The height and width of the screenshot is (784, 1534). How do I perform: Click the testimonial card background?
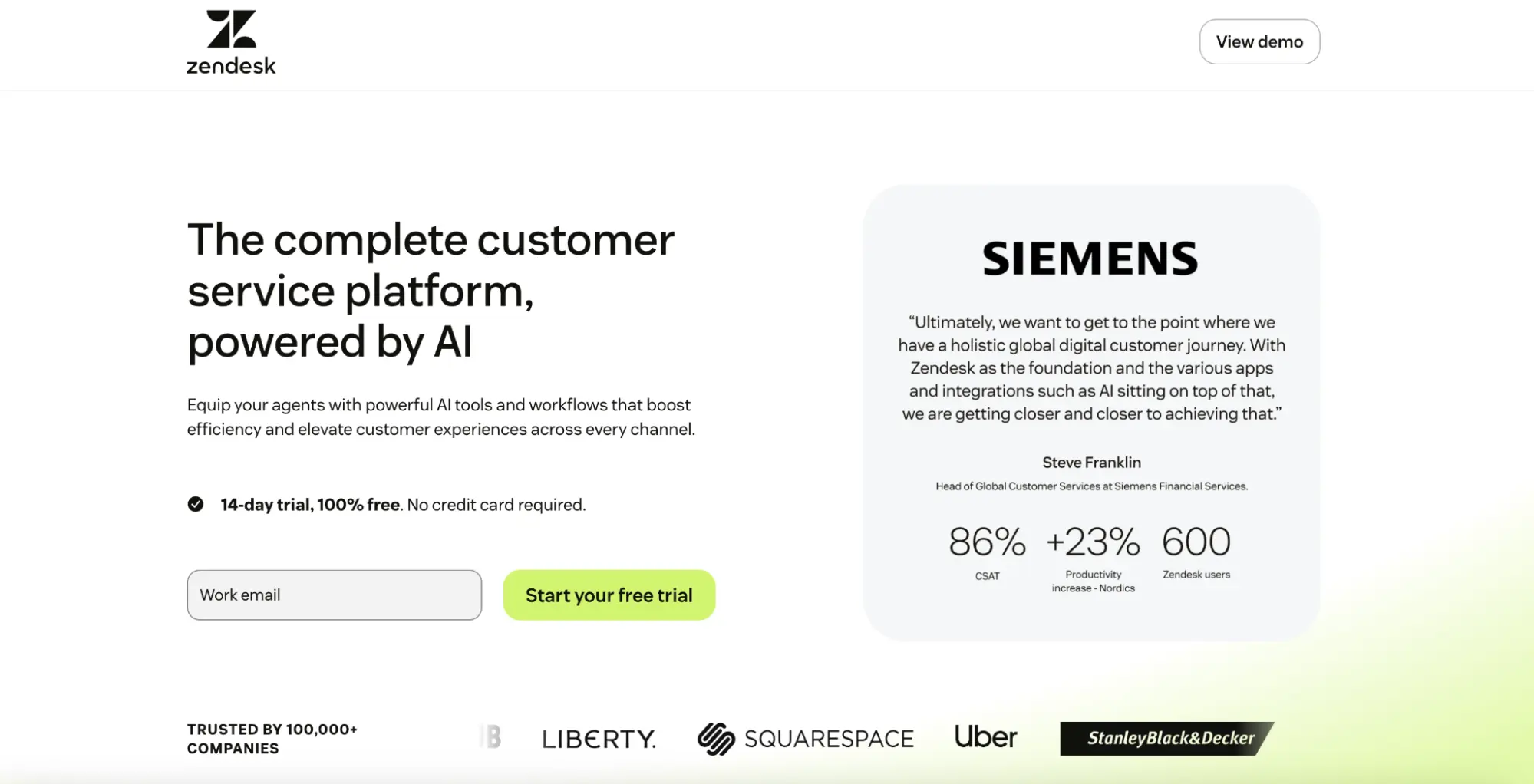pyautogui.click(x=1090, y=614)
